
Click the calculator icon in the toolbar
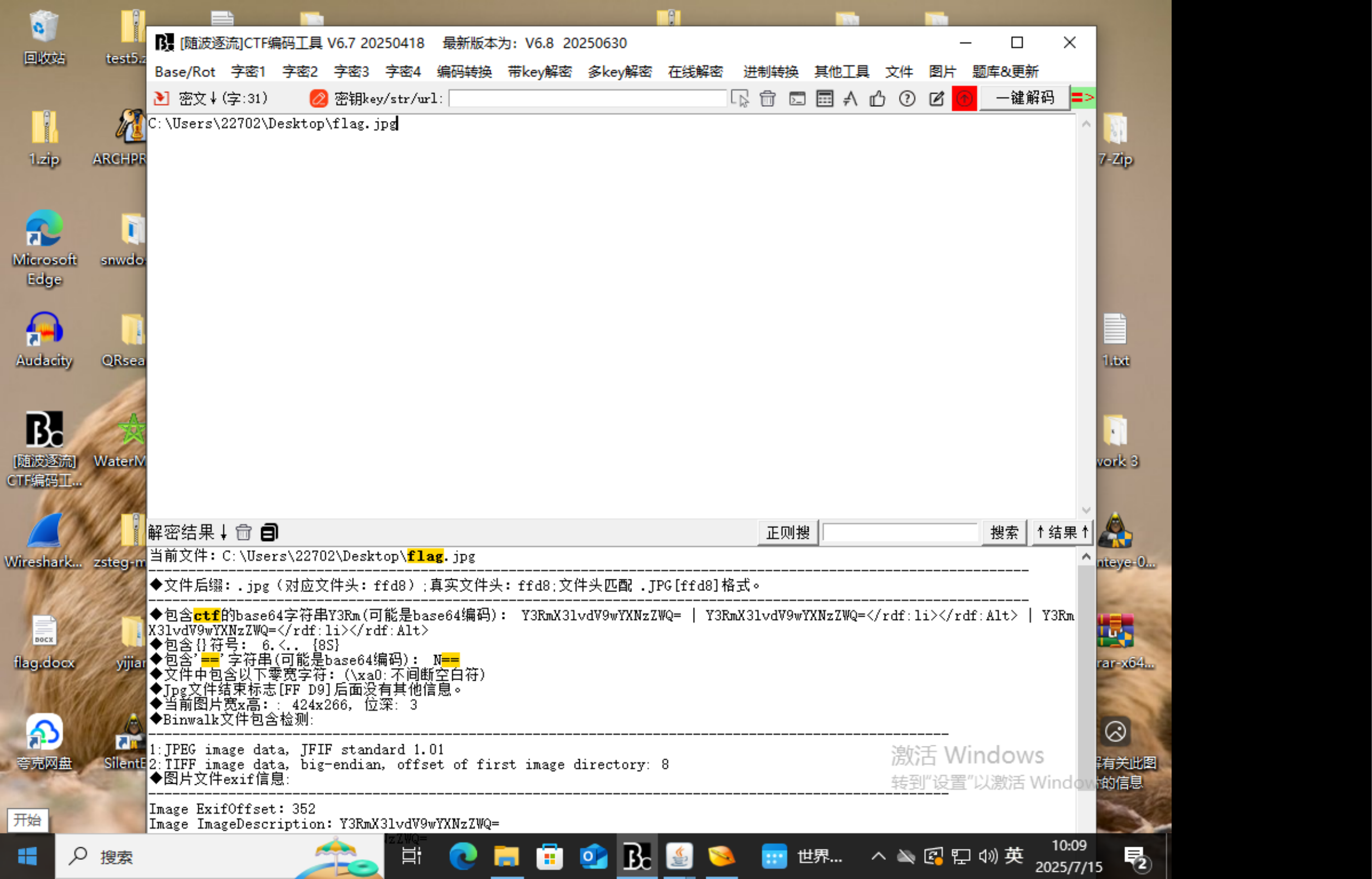click(x=825, y=98)
